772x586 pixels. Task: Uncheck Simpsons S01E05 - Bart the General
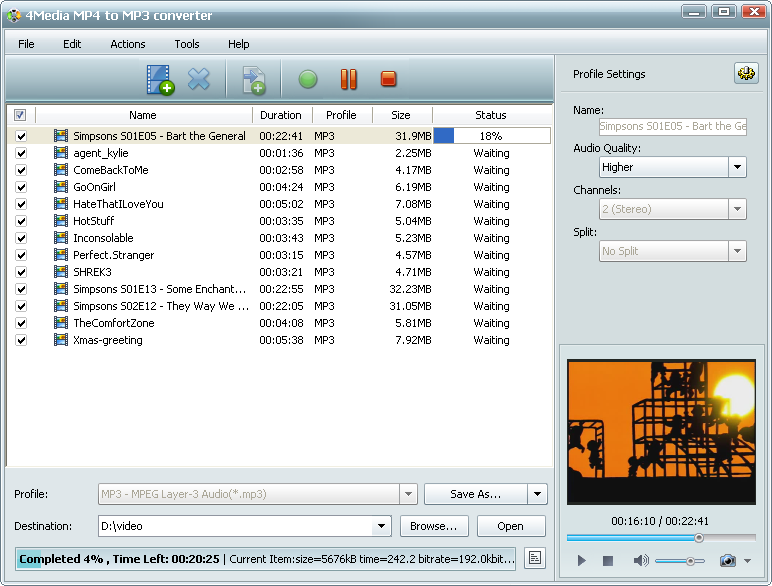tap(21, 136)
